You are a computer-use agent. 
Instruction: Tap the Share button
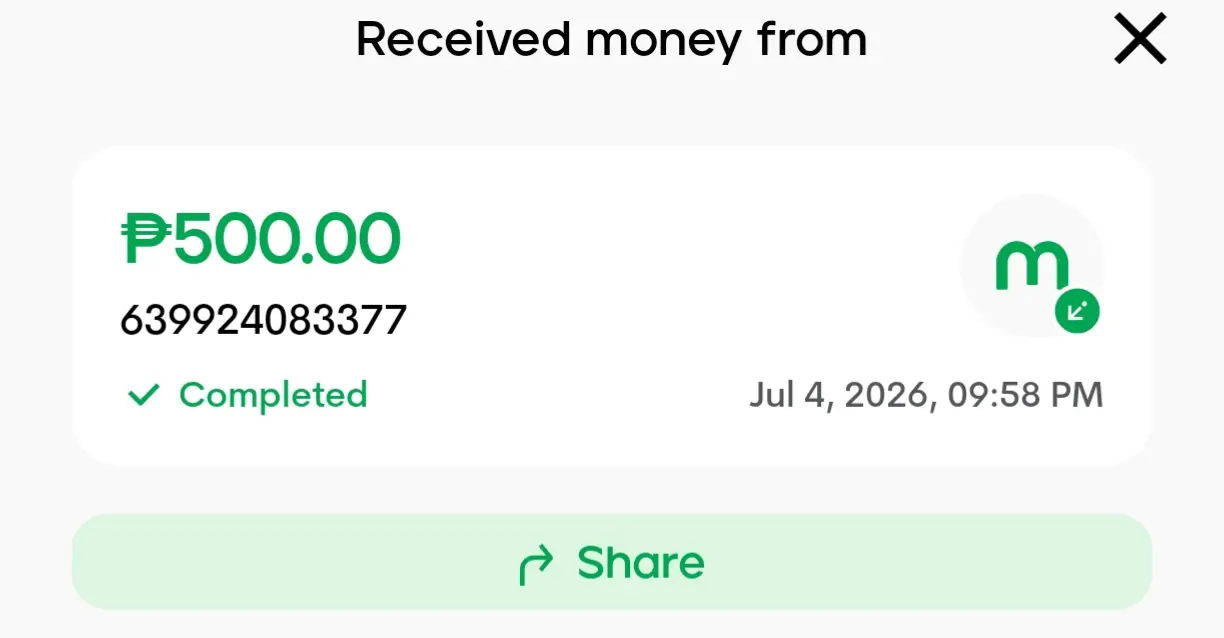[612, 562]
